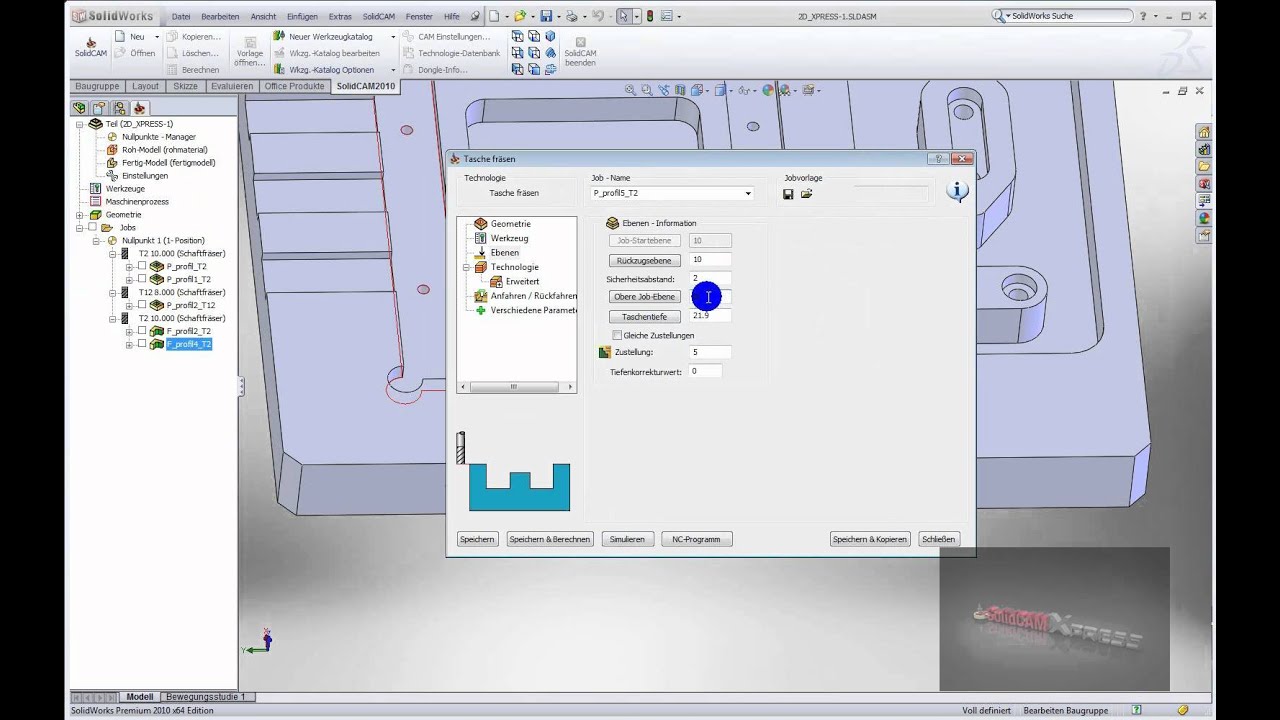Click the zoom to fit icon
The height and width of the screenshot is (720, 1280).
(630, 90)
